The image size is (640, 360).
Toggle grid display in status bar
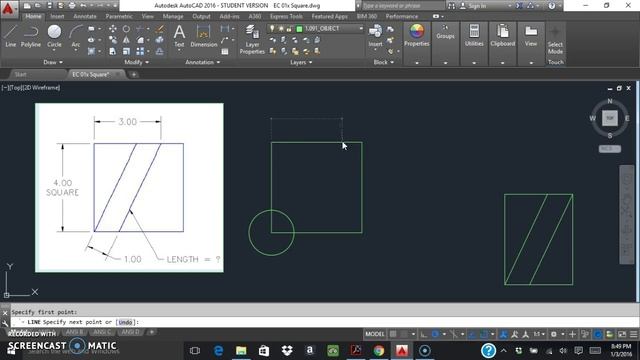[x=393, y=334]
